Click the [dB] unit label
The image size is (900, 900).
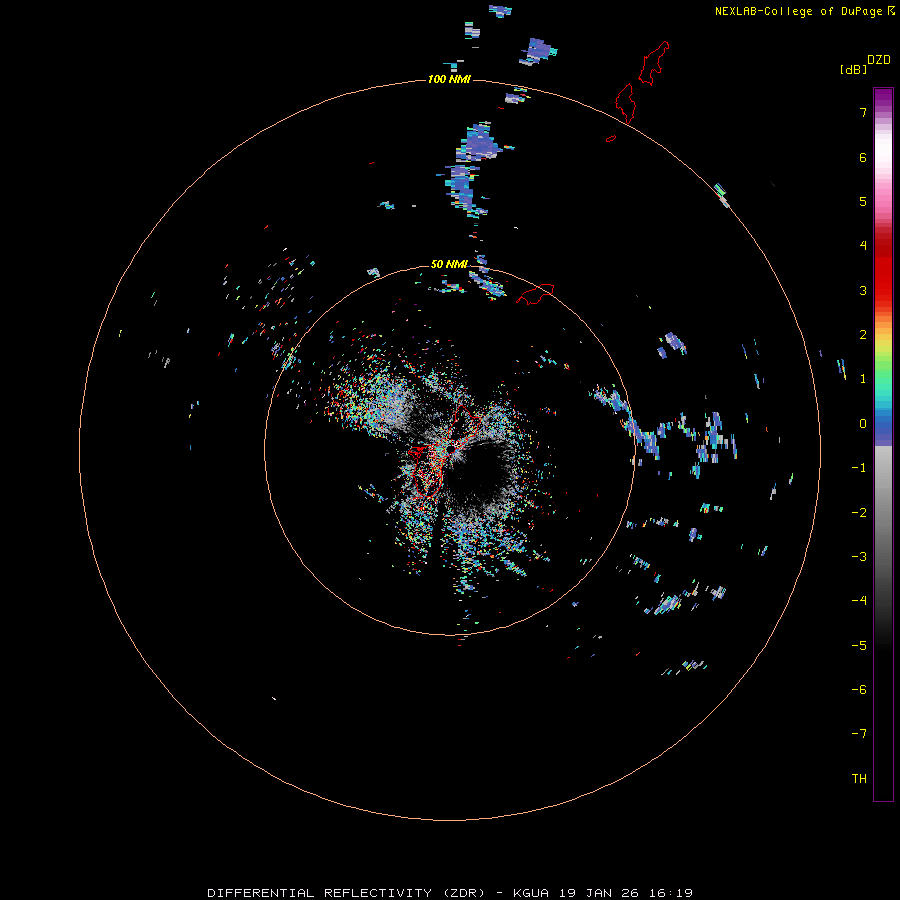coord(853,70)
